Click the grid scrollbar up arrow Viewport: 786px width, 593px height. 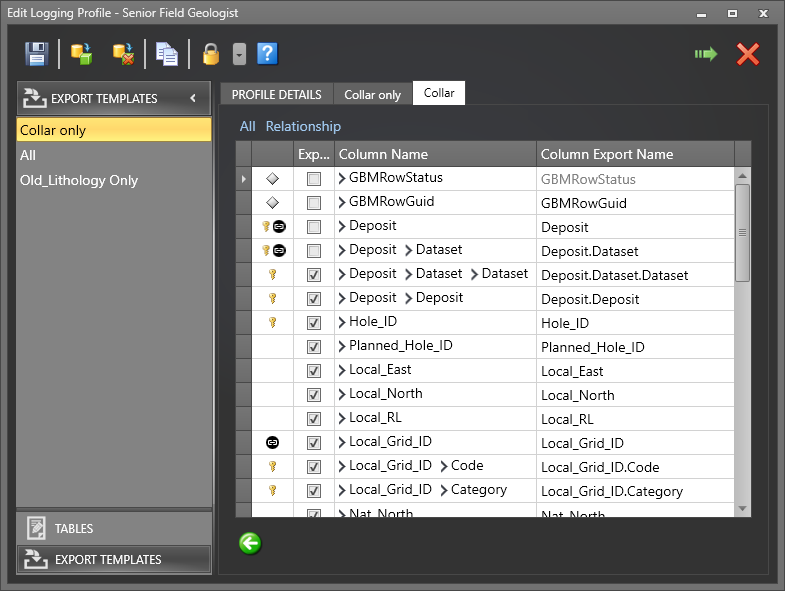(x=742, y=176)
